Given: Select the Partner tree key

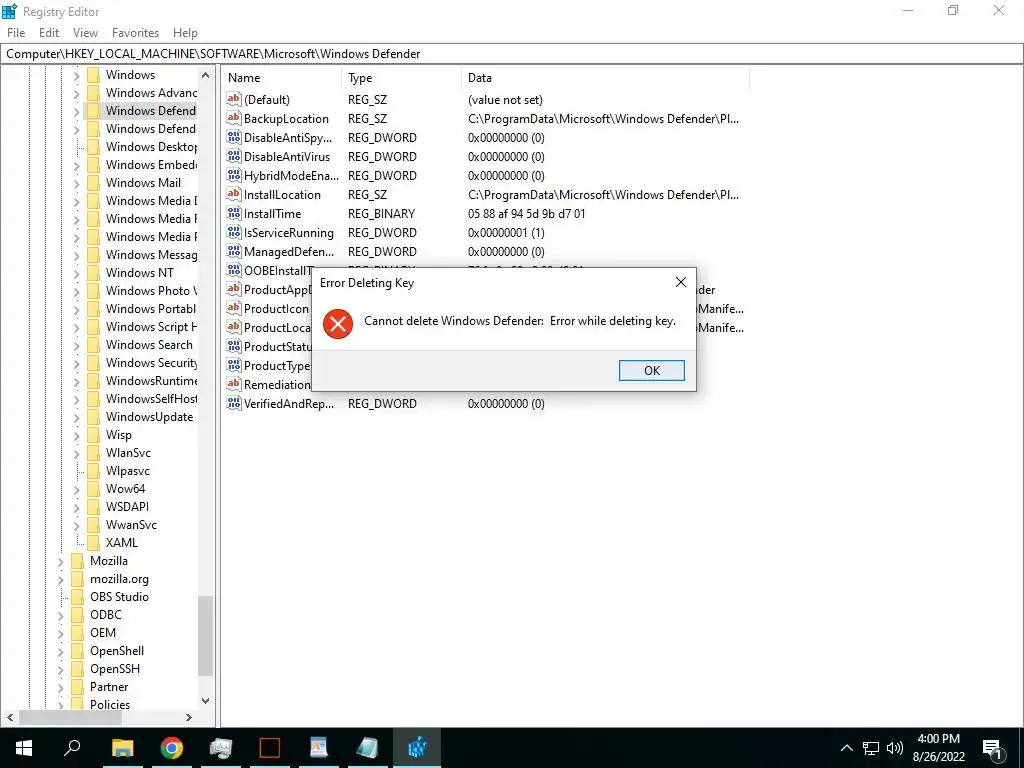Looking at the screenshot, I should click(x=109, y=687).
